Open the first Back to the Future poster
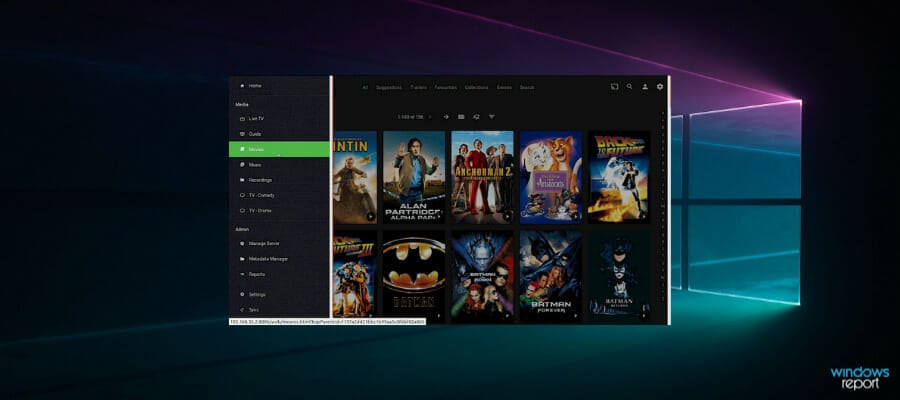 point(619,177)
